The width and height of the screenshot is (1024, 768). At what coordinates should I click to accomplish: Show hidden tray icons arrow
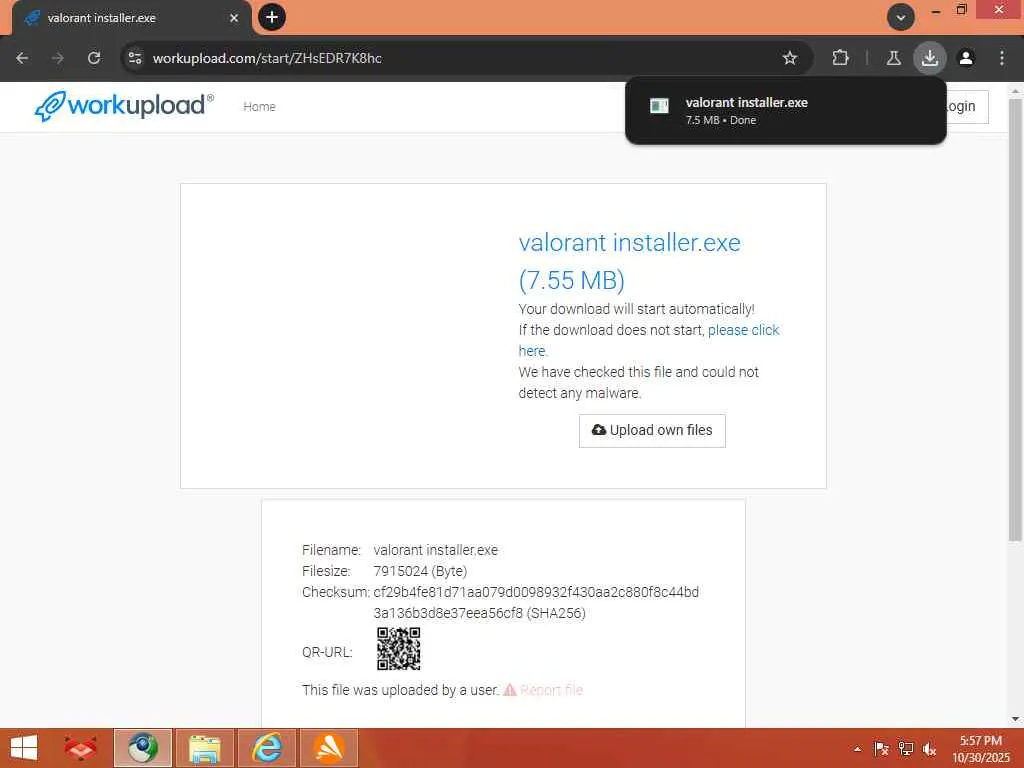(857, 749)
